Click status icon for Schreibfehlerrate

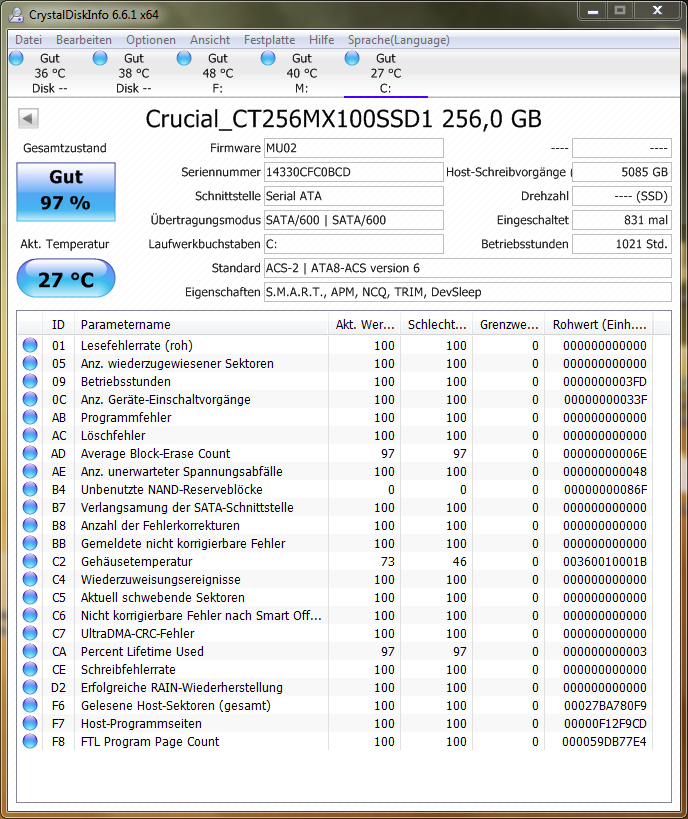(x=30, y=669)
